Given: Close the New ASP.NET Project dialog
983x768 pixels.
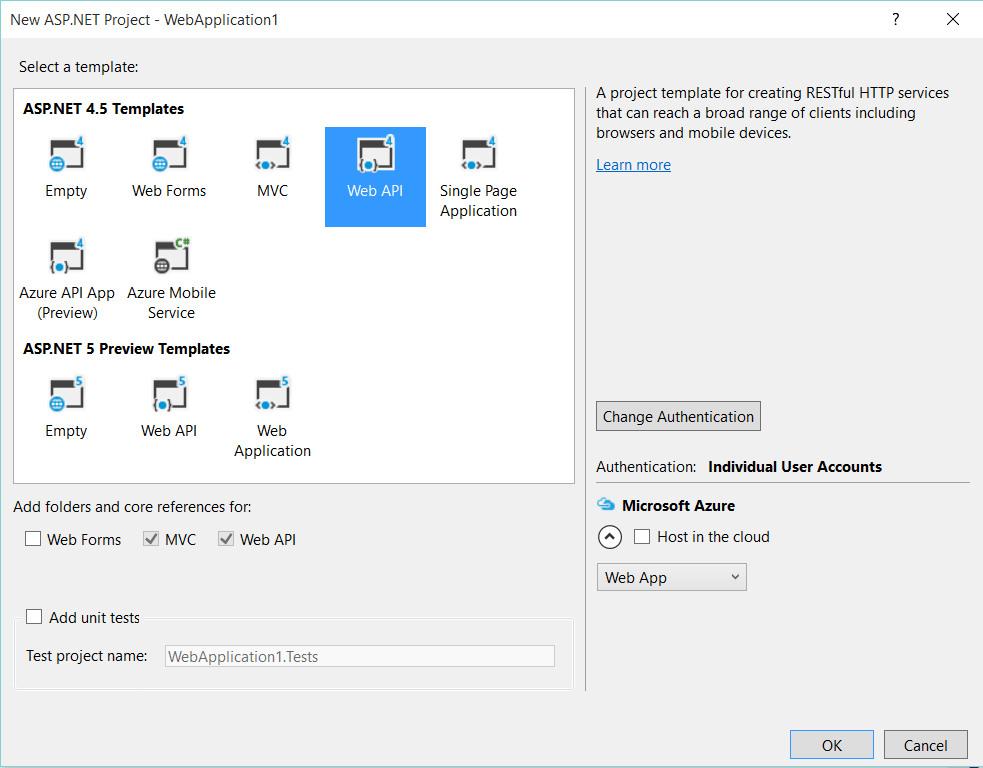Looking at the screenshot, I should (x=953, y=19).
